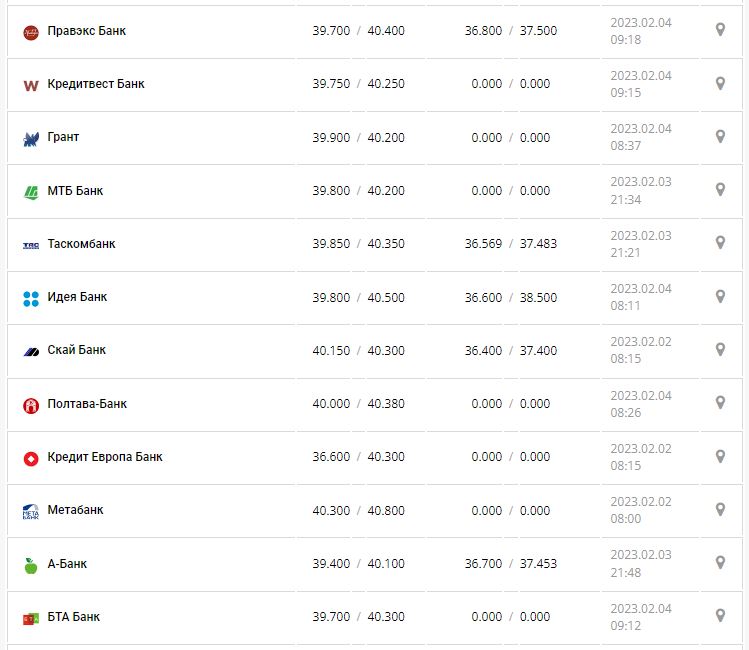
Task: Open the Кредит Европа Банк link
Action: coord(105,457)
